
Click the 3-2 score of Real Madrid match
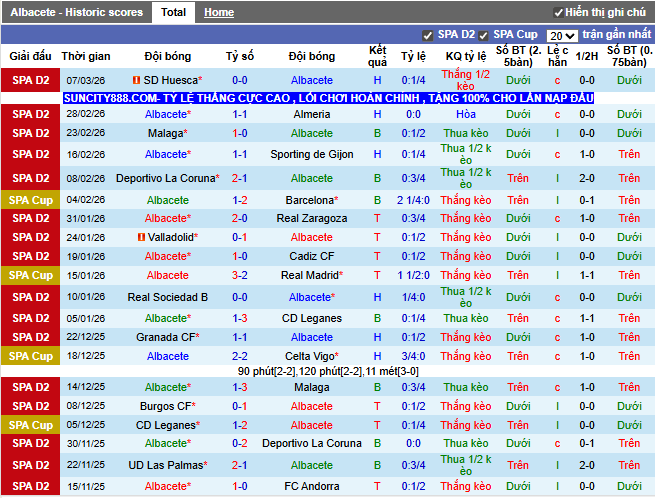tap(240, 275)
